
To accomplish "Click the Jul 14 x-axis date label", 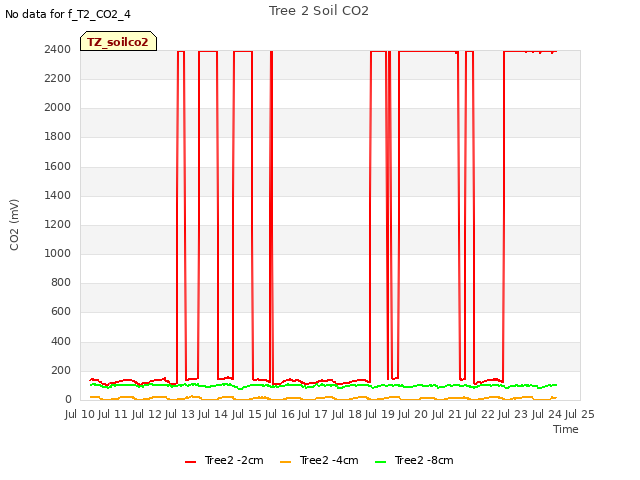I will click(214, 414).
